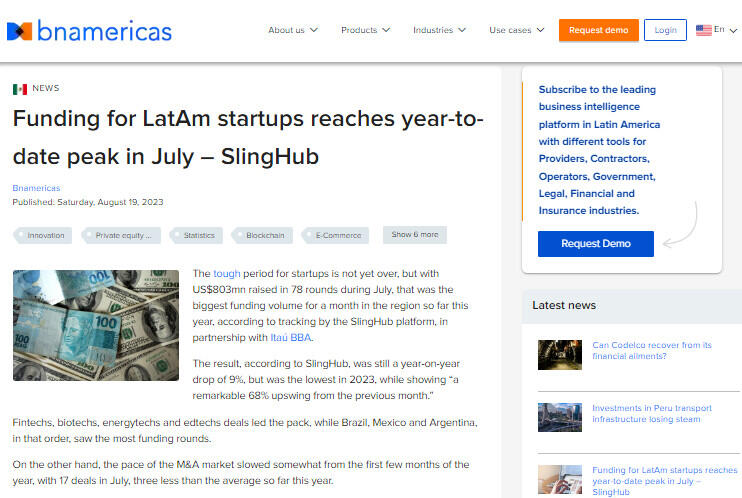Click the article's banknotes image
This screenshot has width=742, height=498.
tap(96, 325)
